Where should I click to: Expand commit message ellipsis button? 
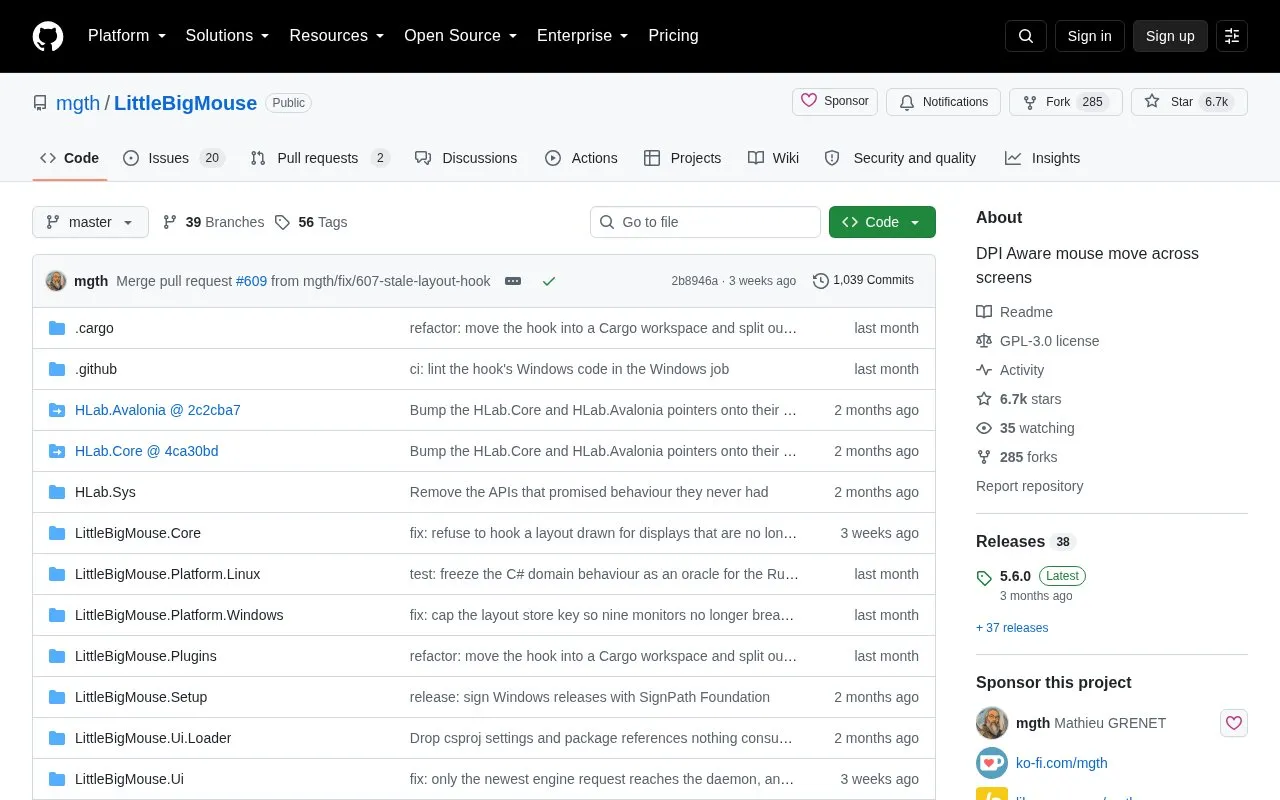[513, 281]
